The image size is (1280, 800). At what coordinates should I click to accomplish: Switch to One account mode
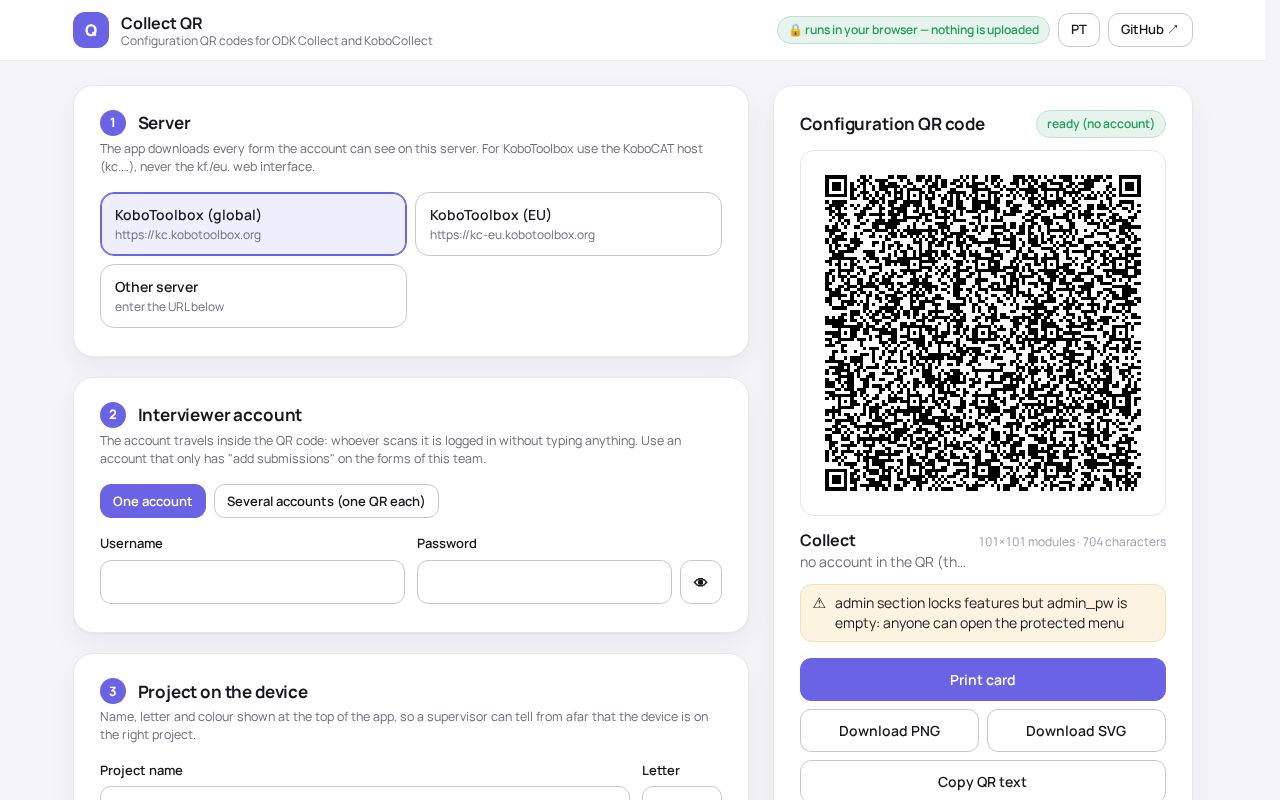(153, 501)
